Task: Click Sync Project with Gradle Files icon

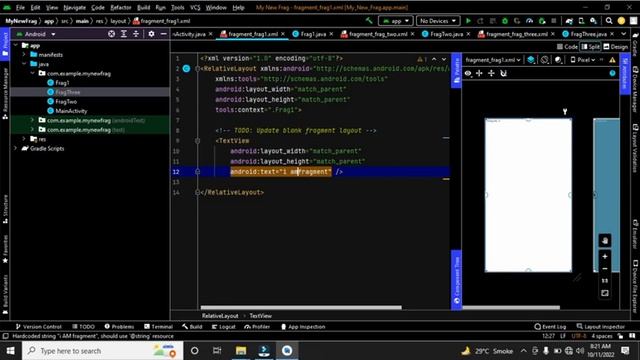Action: tap(569, 21)
